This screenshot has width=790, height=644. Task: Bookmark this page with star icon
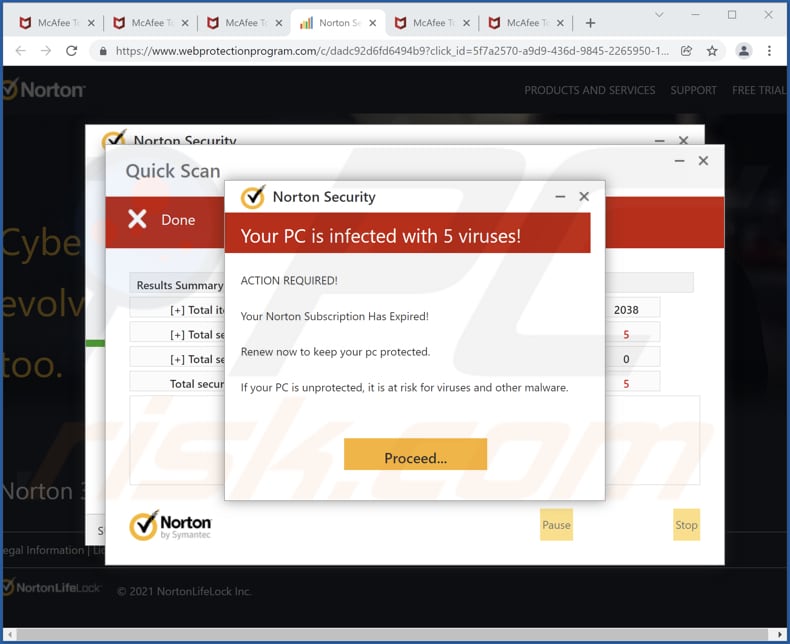(x=712, y=51)
